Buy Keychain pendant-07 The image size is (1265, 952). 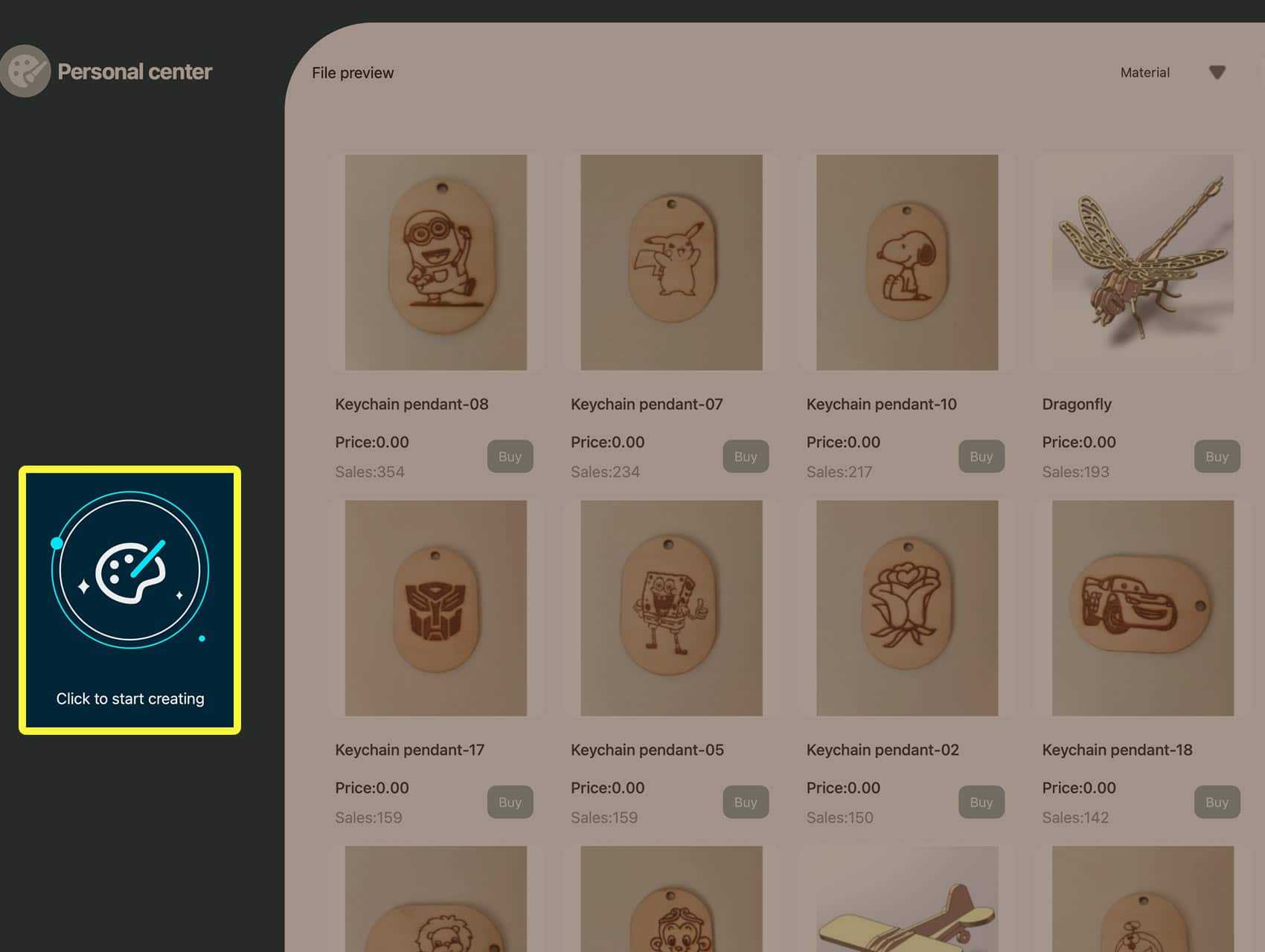point(746,457)
